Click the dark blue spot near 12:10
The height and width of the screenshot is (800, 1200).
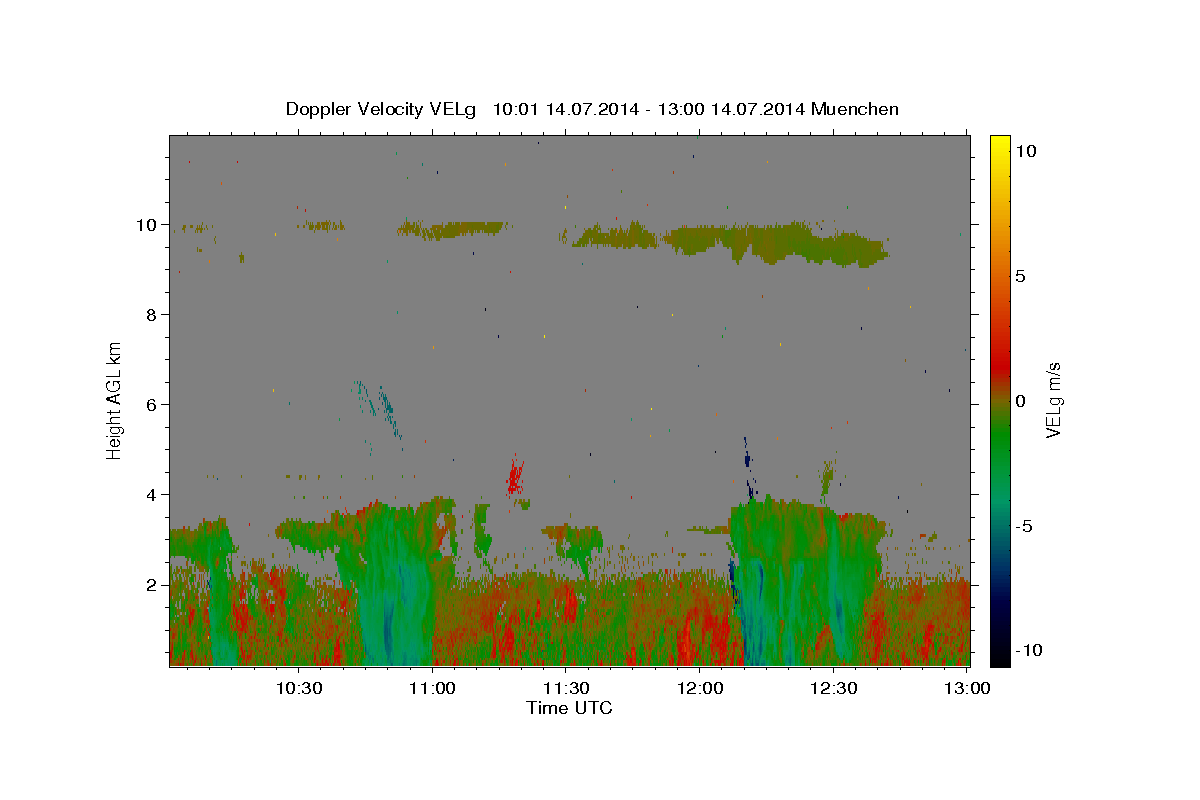coord(747,461)
